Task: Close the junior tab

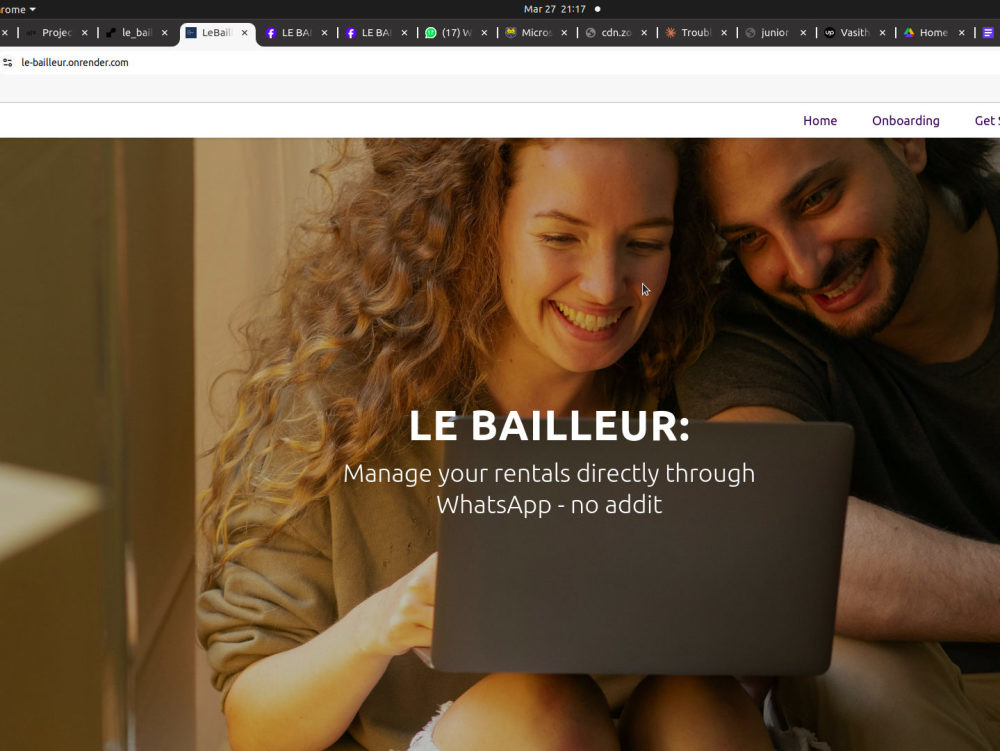Action: [x=803, y=33]
